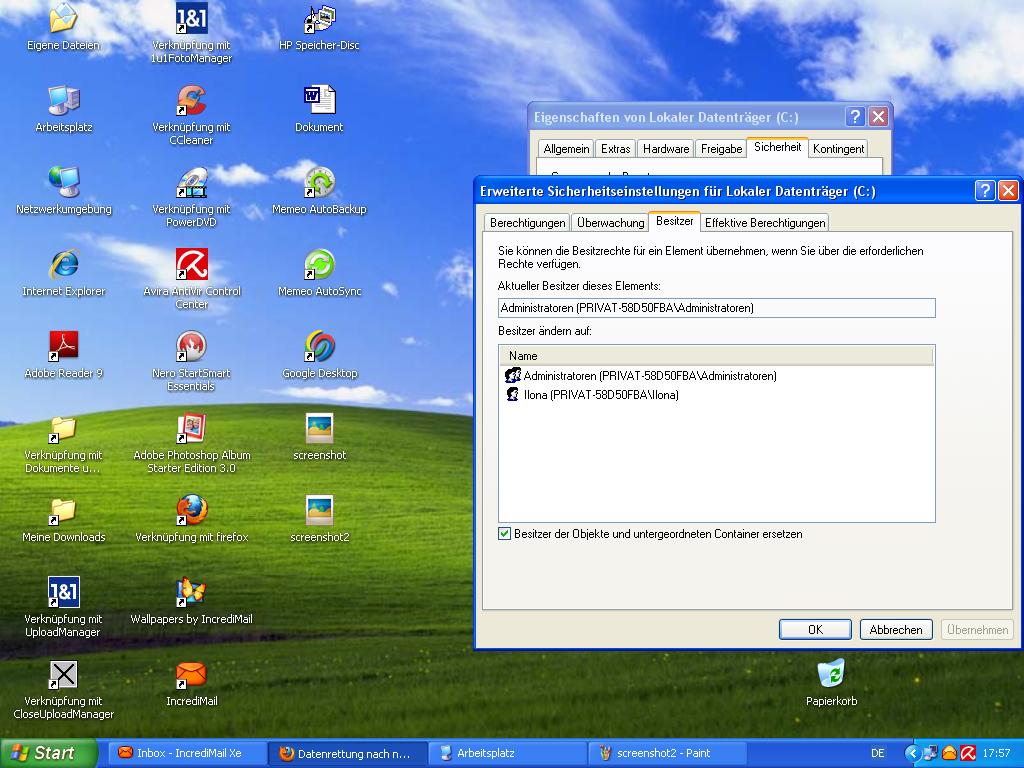This screenshot has width=1024, height=768.
Task: Switch to Überwachung tab
Action: 610,223
